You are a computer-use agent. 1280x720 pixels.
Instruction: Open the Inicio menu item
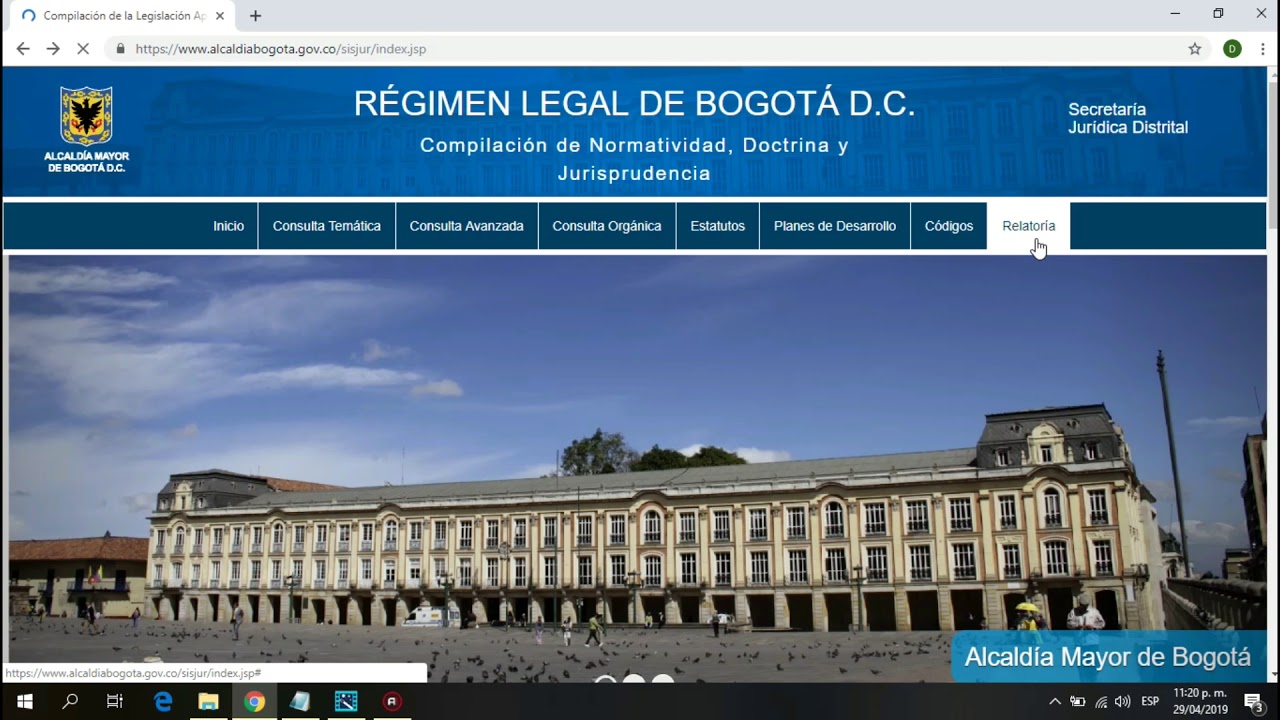228,226
